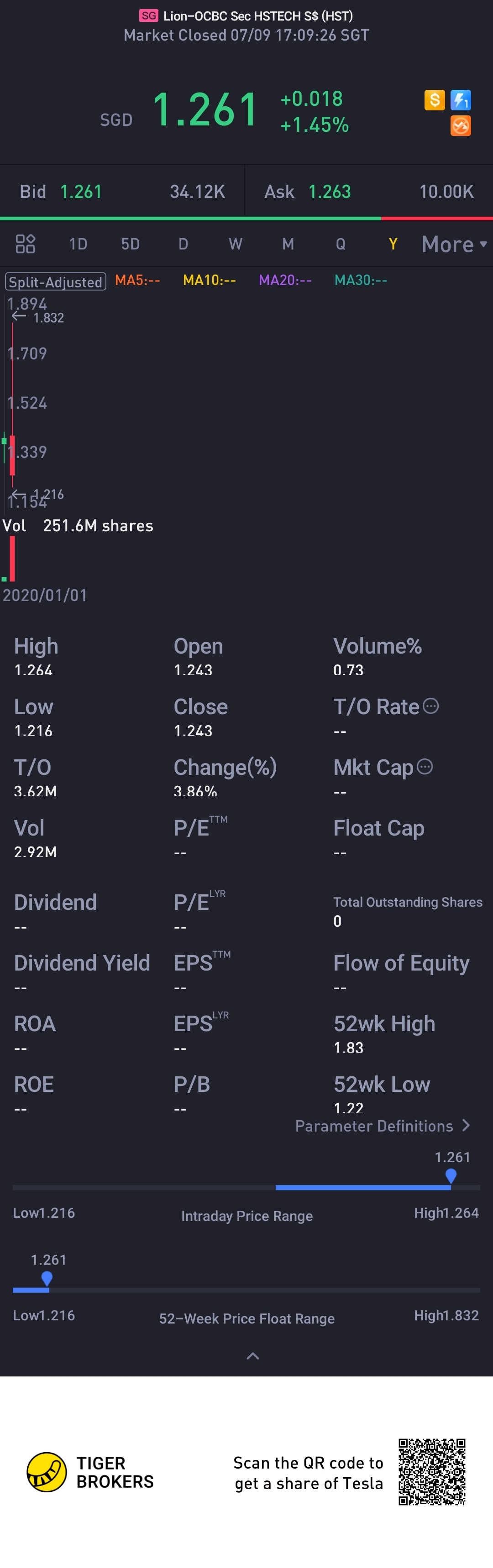Tap the Ask price 1.263
Image resolution: width=493 pixels, height=1568 pixels.
(329, 192)
